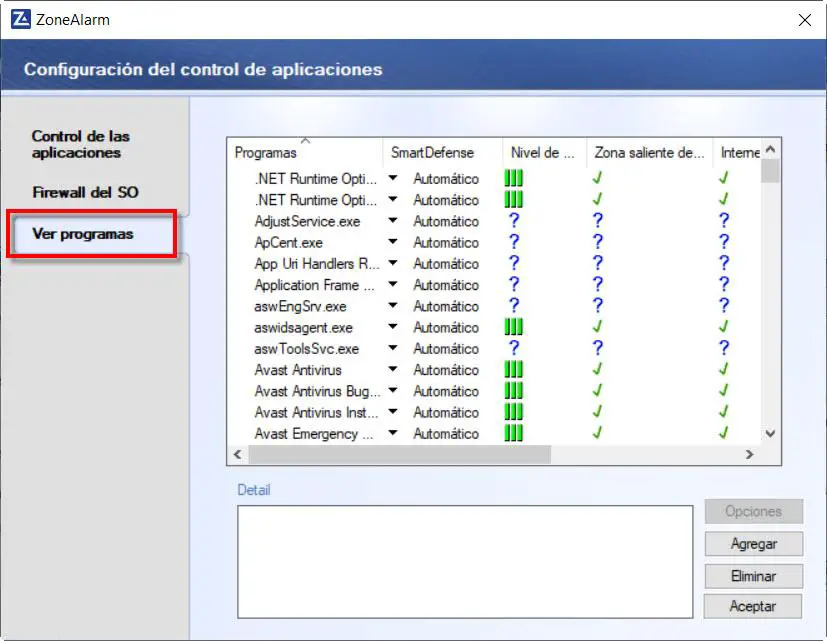The image size is (827, 641).
Task: Click trust level bars for Avast Antivirus Bug row
Action: 513,390
